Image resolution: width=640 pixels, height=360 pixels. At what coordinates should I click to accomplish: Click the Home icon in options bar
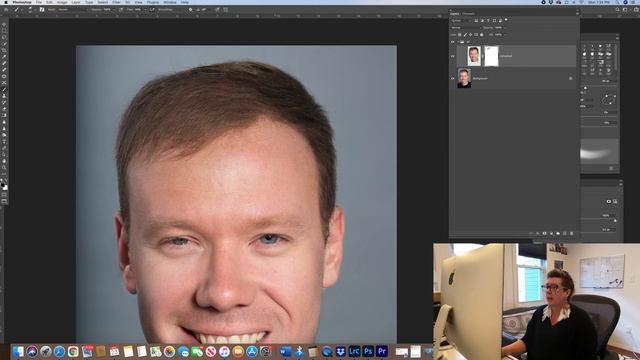6,10
